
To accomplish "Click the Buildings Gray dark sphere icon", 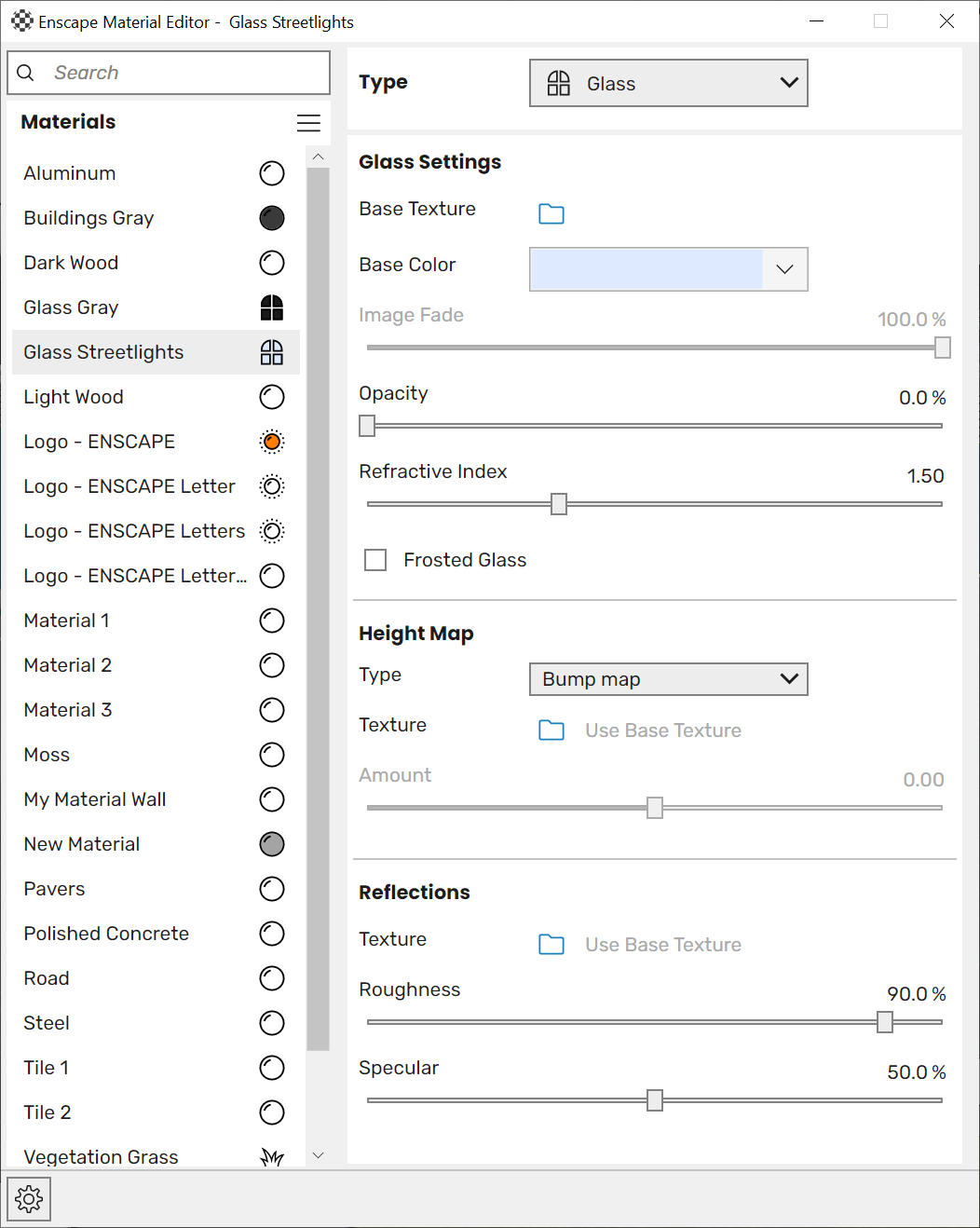I will [271, 218].
